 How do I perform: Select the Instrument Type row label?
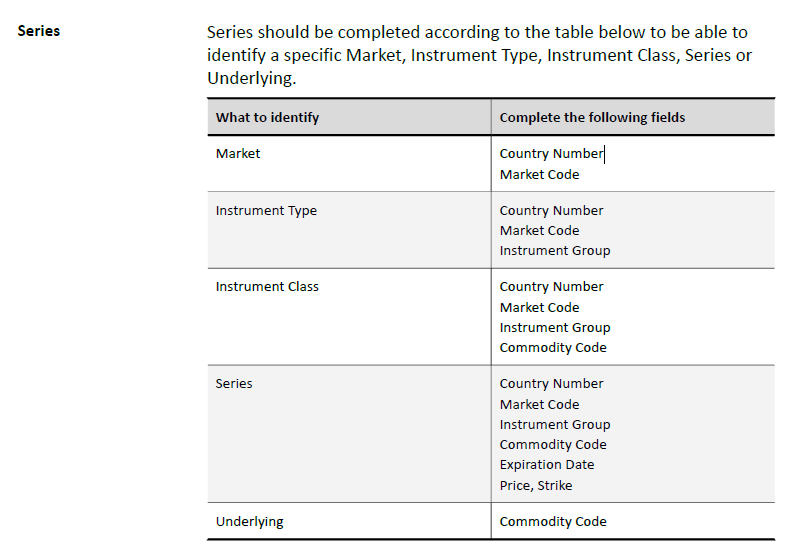(x=266, y=210)
